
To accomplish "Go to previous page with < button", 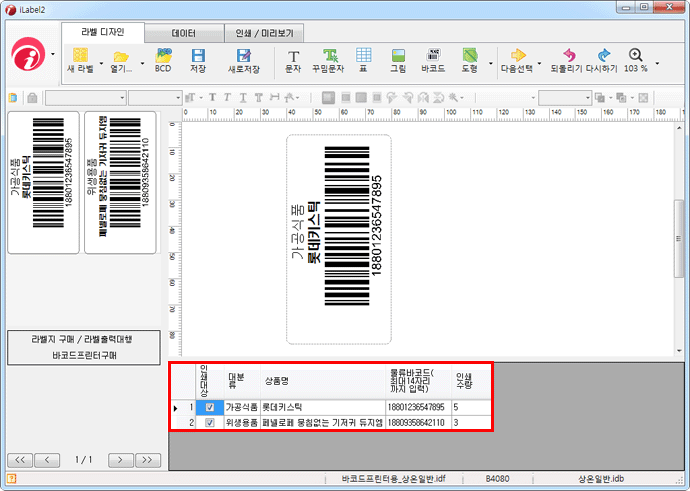I will point(47,460).
